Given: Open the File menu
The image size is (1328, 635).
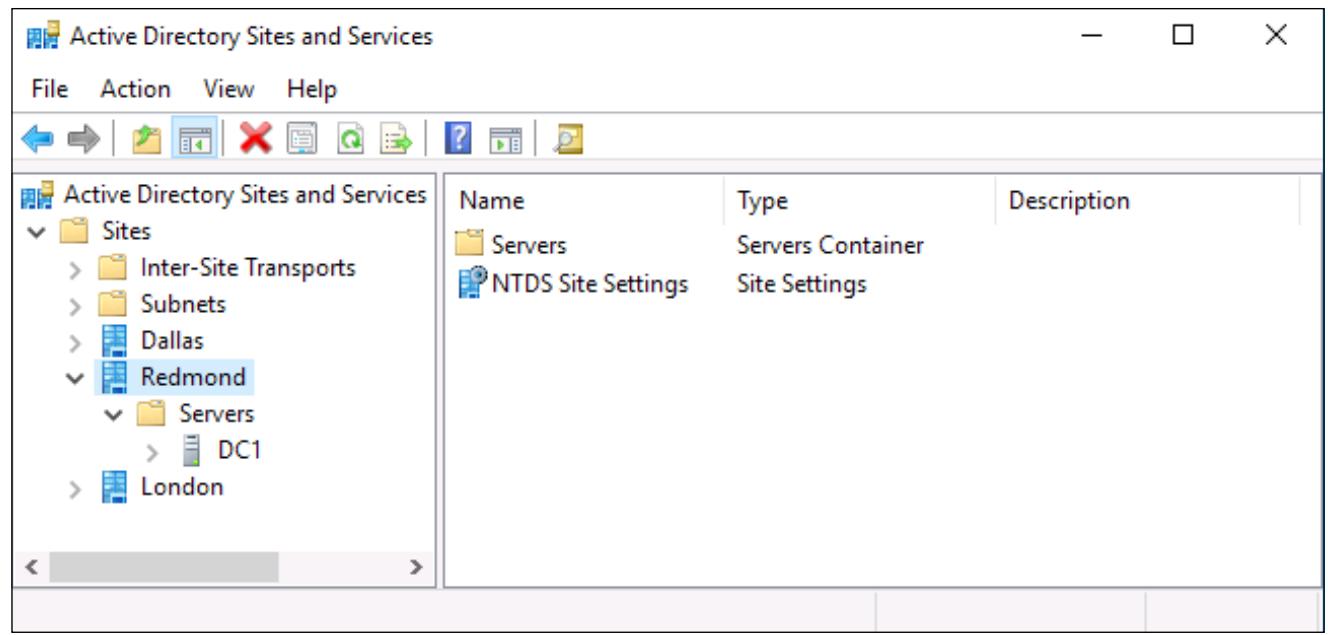Looking at the screenshot, I should point(50,89).
